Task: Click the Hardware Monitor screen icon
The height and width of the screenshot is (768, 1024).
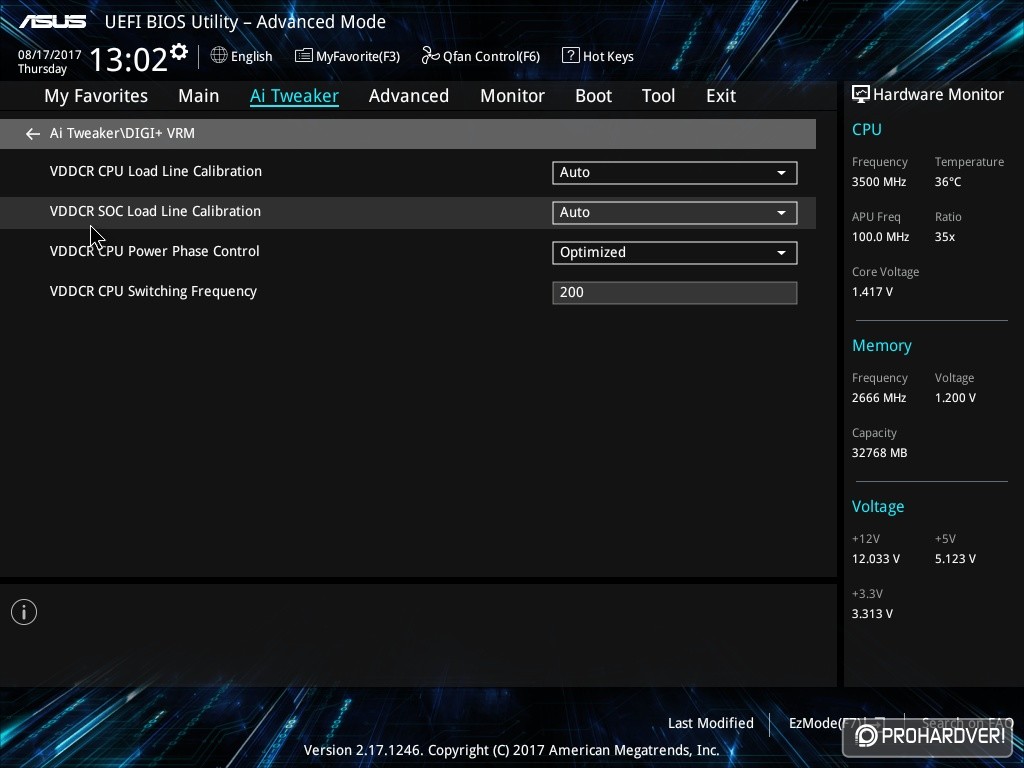Action: click(861, 95)
